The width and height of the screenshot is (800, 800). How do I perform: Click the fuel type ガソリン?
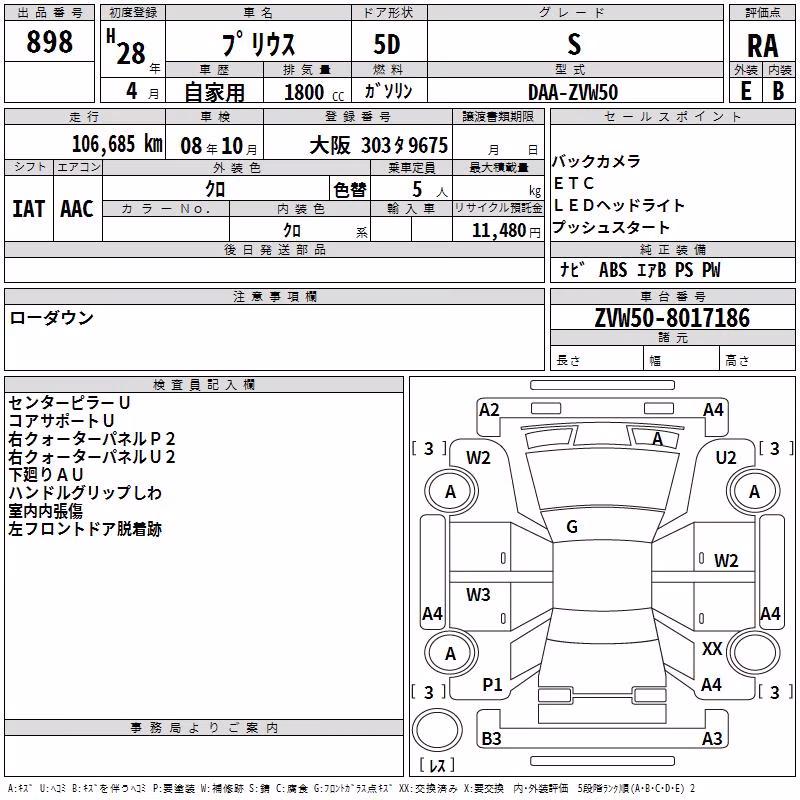388,91
